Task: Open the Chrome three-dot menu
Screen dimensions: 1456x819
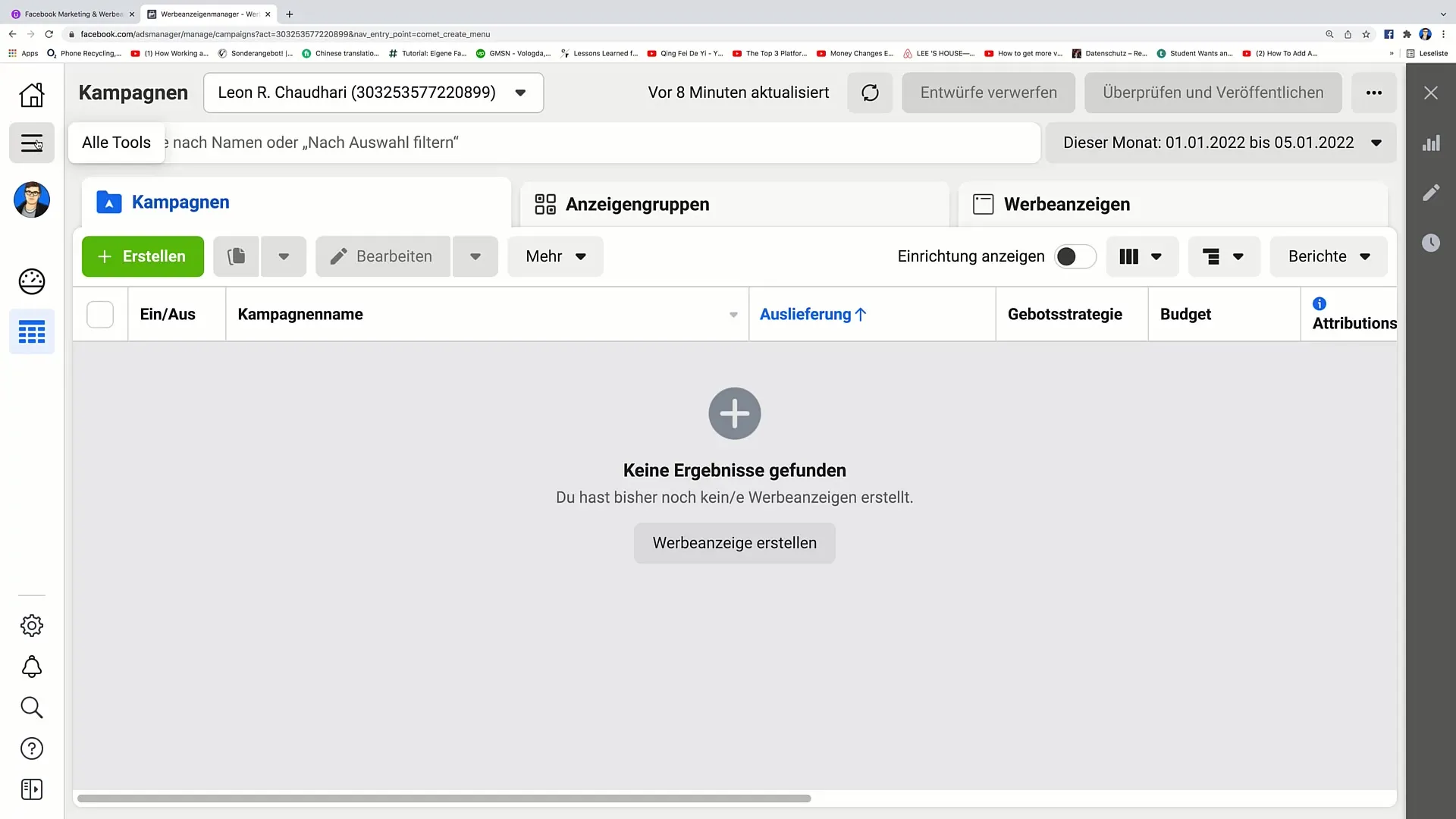Action: (x=1443, y=34)
